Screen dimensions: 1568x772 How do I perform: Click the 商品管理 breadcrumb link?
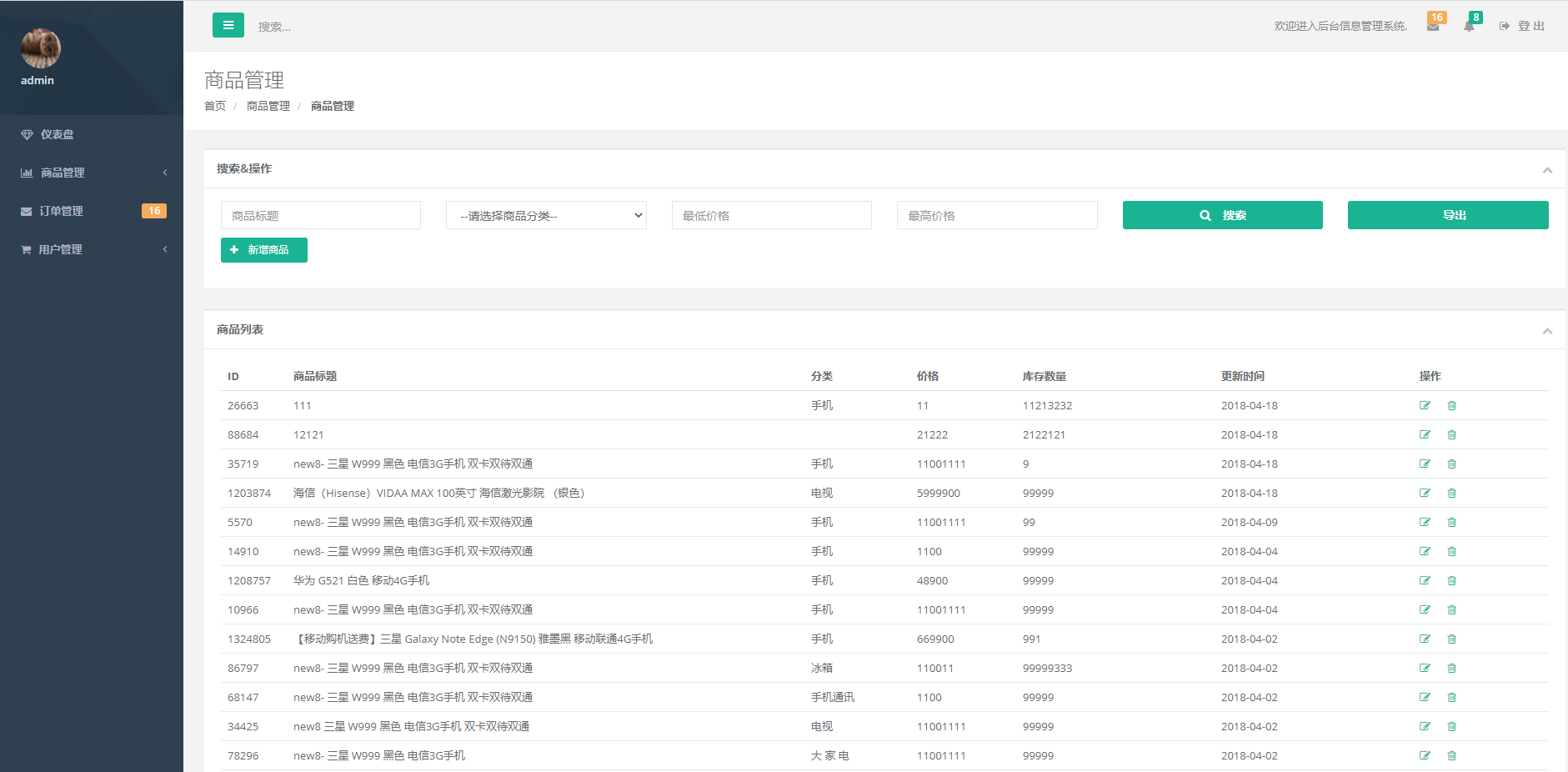[268, 106]
